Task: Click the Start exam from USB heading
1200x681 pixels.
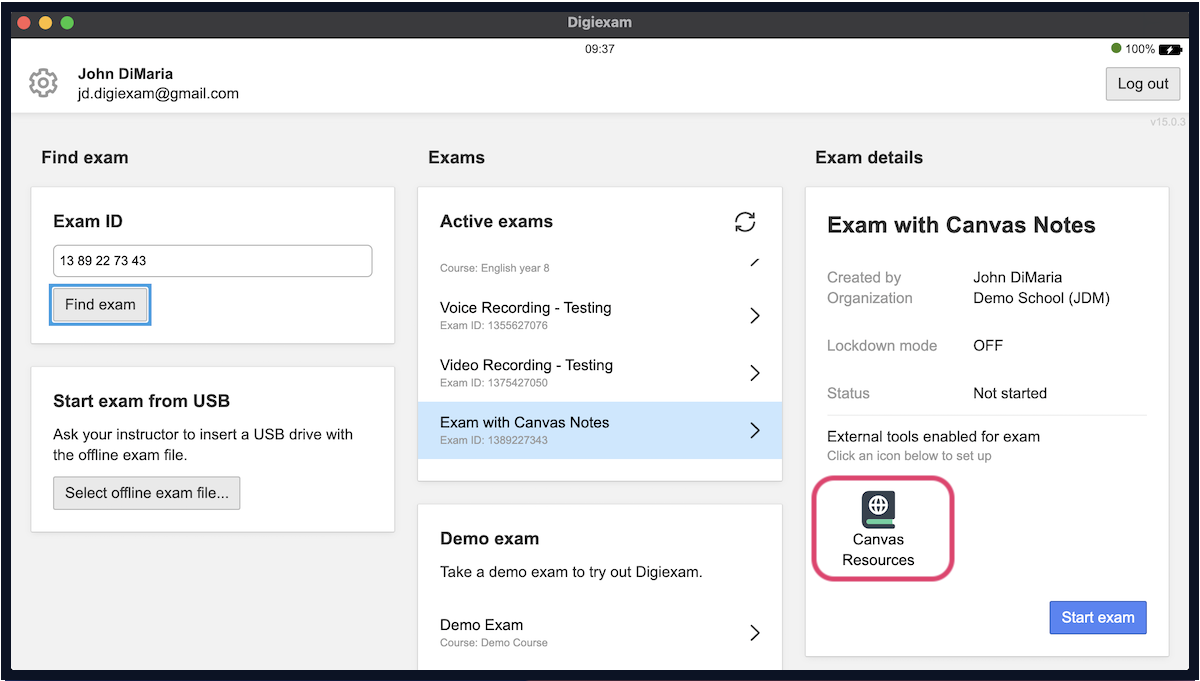Action: pos(141,401)
